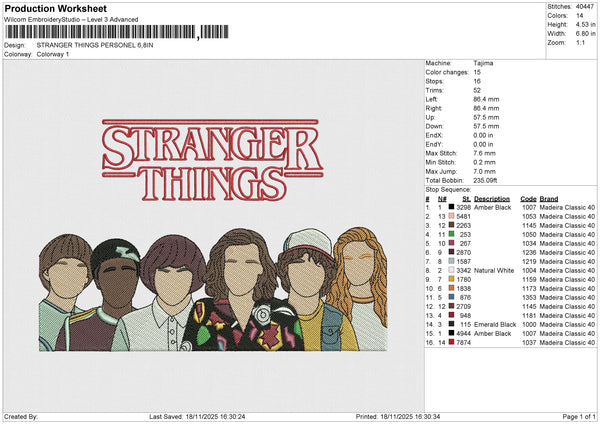Click the Brand column header
This screenshot has height=424, width=600.
pyautogui.click(x=549, y=199)
